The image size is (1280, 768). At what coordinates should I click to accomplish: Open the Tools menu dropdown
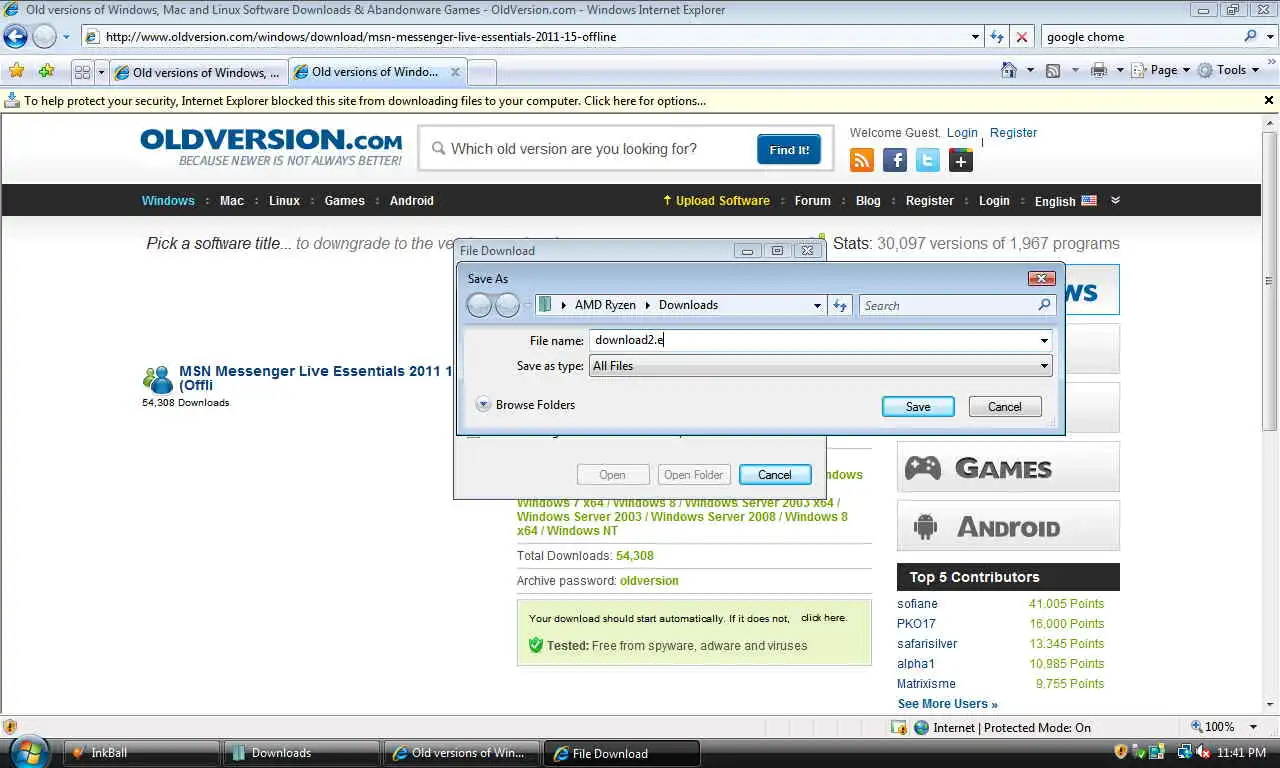pyautogui.click(x=1228, y=70)
